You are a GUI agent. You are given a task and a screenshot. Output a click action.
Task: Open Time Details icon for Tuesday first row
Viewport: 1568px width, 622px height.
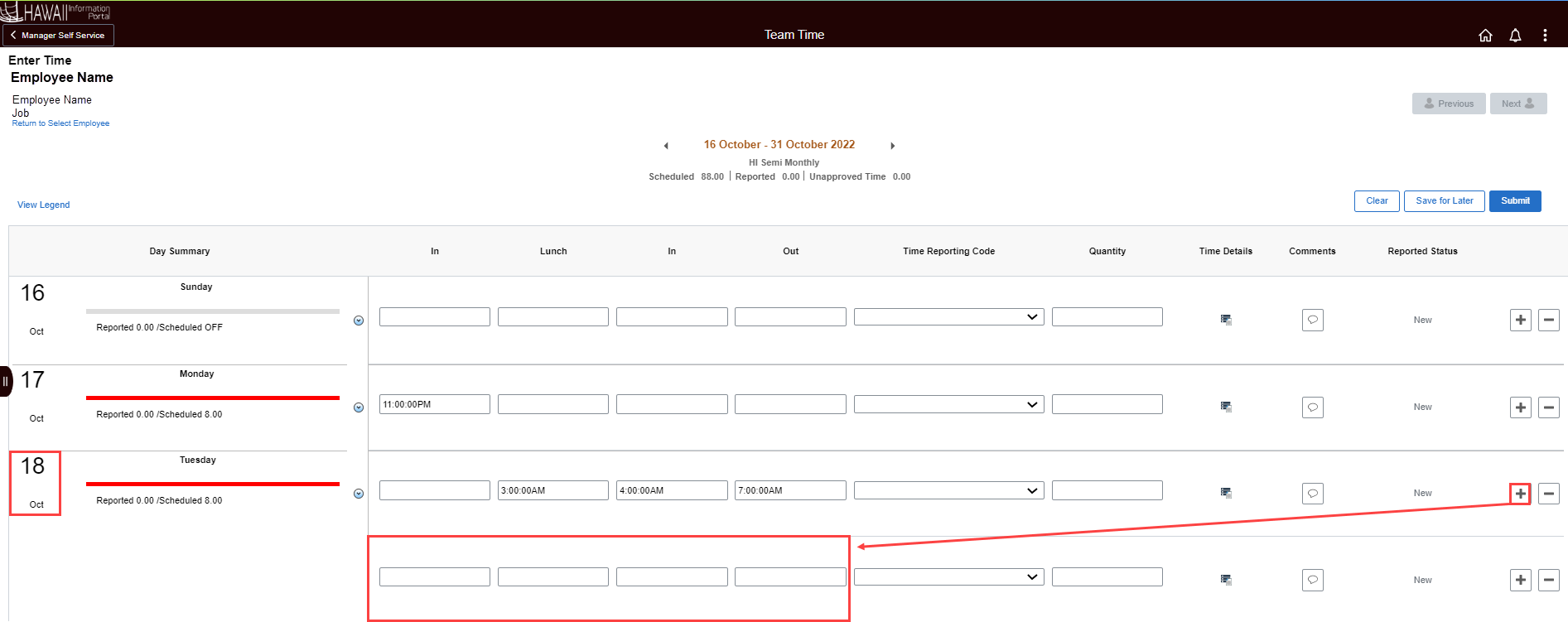coord(1226,493)
